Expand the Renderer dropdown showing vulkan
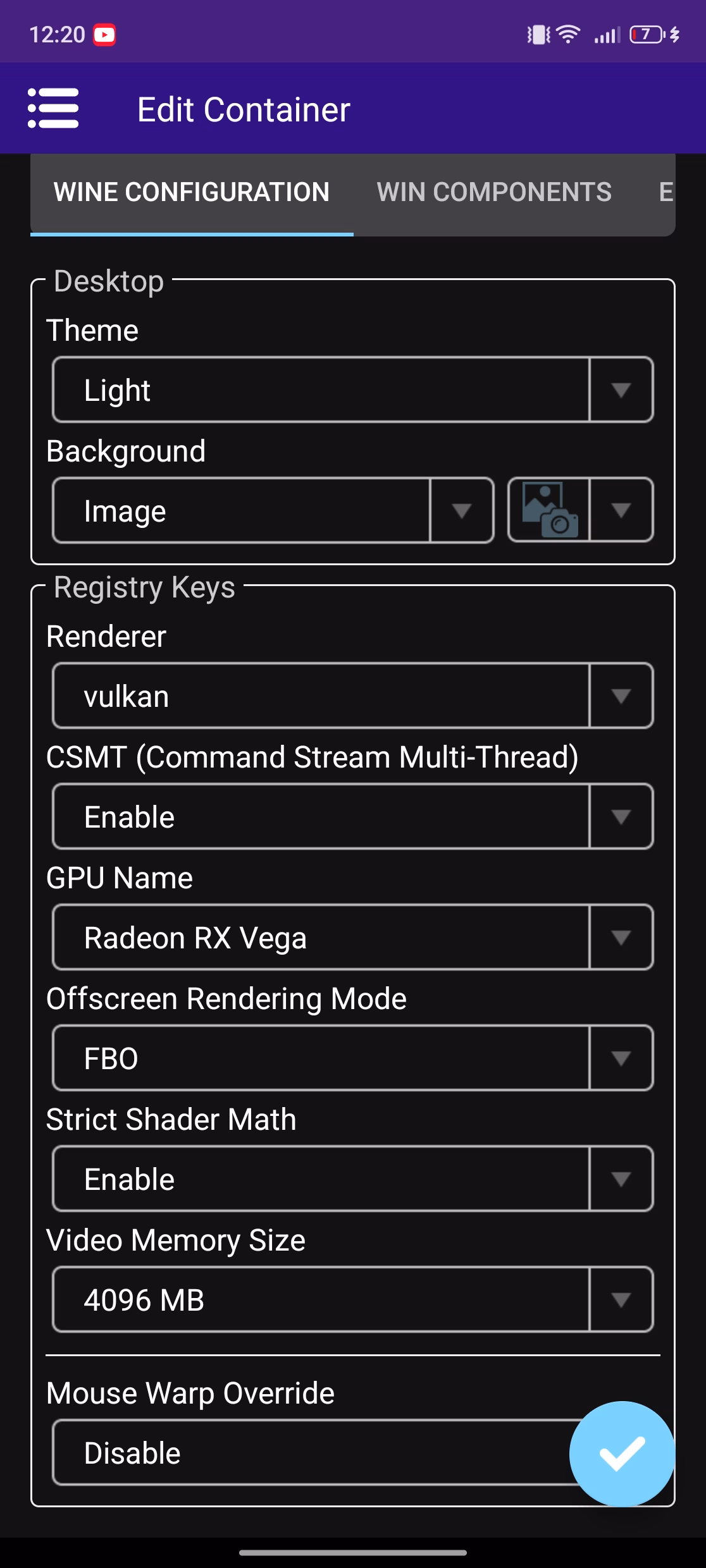706x1568 pixels. [352, 695]
